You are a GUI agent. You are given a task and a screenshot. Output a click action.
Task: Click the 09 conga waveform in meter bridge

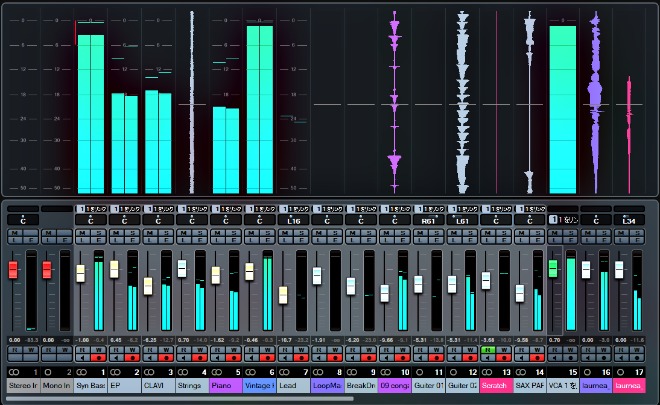tap(394, 102)
